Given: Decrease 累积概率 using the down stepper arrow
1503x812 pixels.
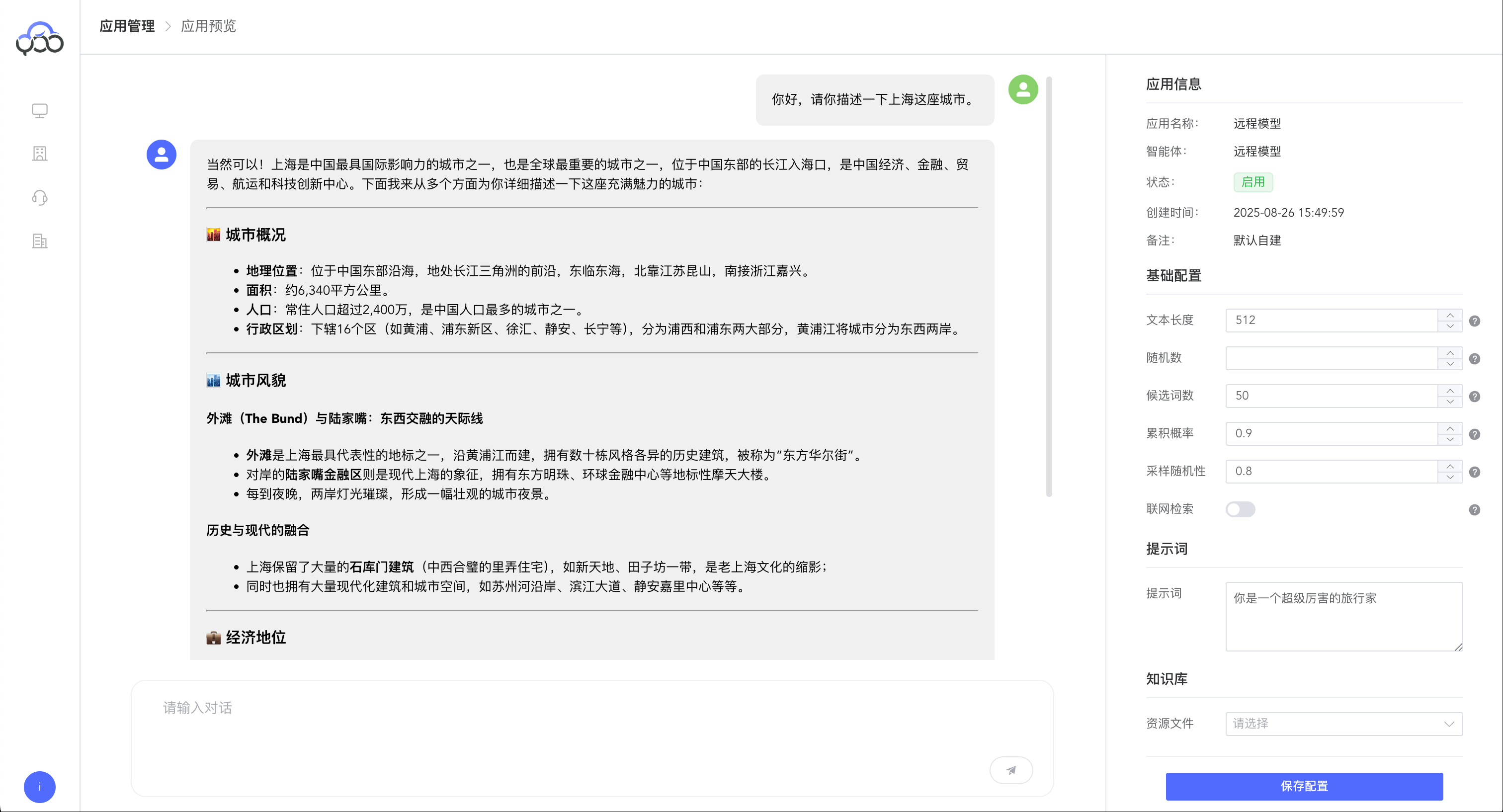Looking at the screenshot, I should (1450, 439).
